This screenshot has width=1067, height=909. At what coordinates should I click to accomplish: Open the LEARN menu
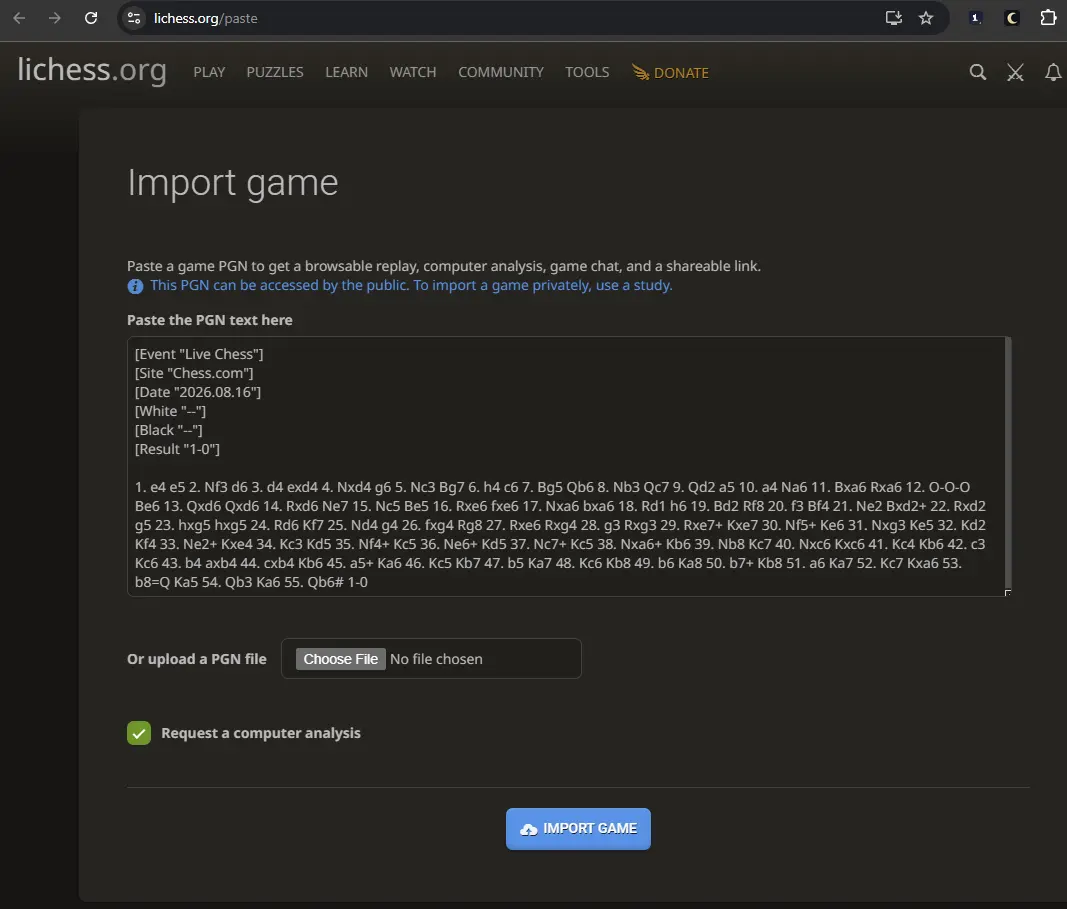click(346, 72)
